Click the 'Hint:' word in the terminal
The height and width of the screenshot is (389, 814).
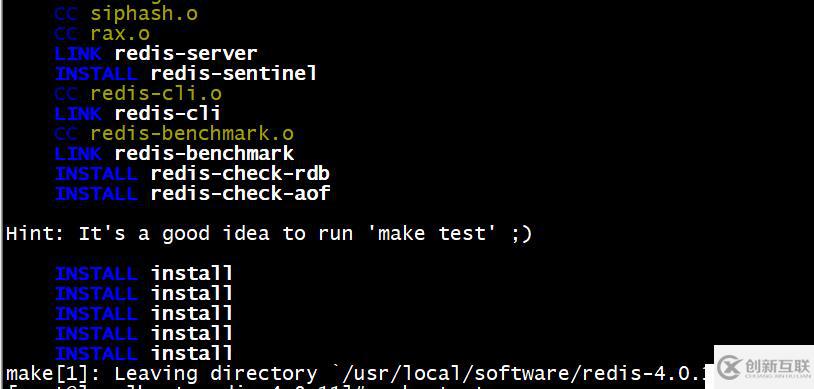(x=35, y=233)
